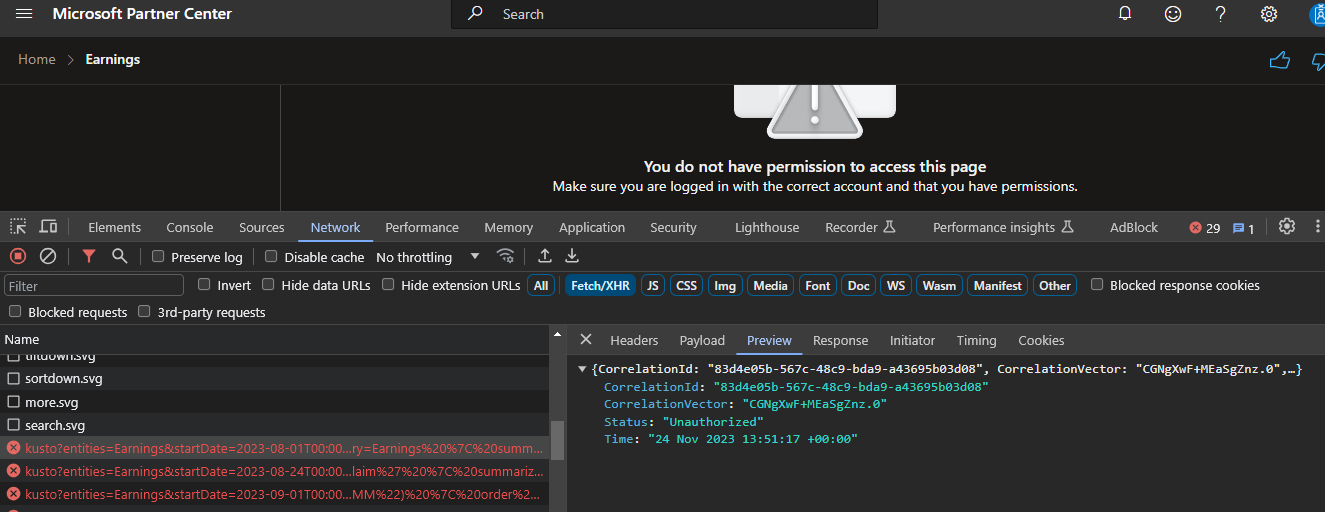Open the Cookies tab
This screenshot has width=1325, height=512.
click(1041, 340)
